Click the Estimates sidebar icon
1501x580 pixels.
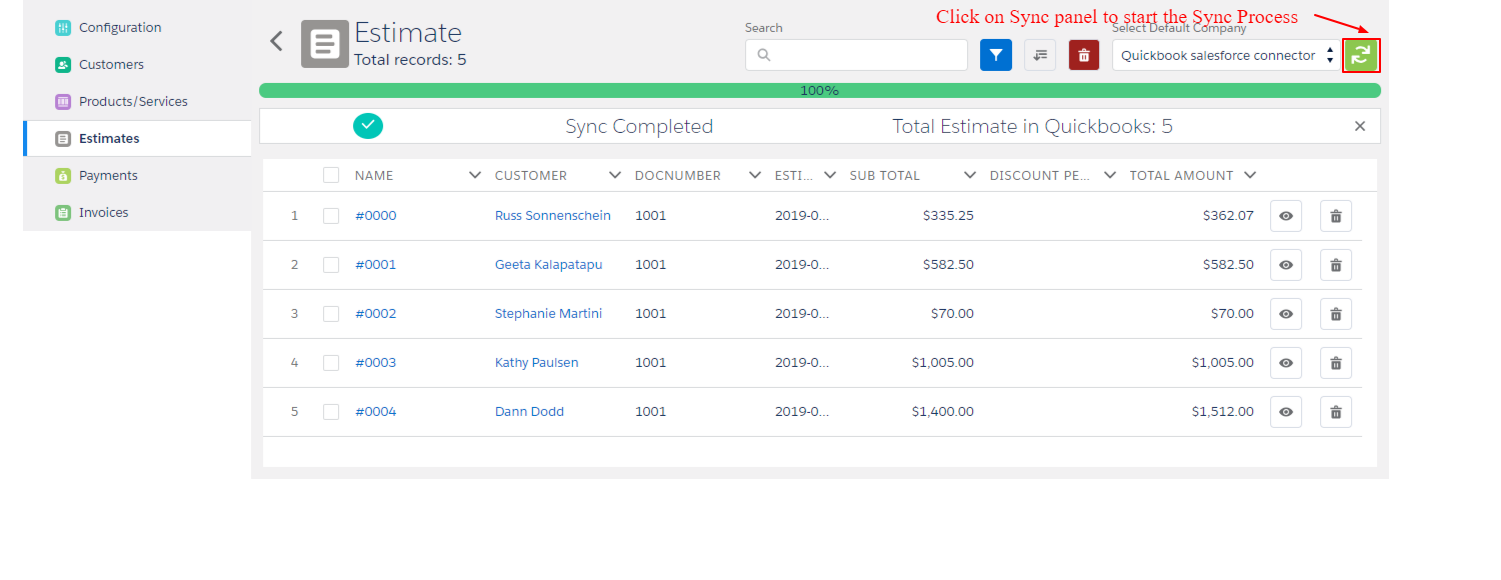pos(63,139)
